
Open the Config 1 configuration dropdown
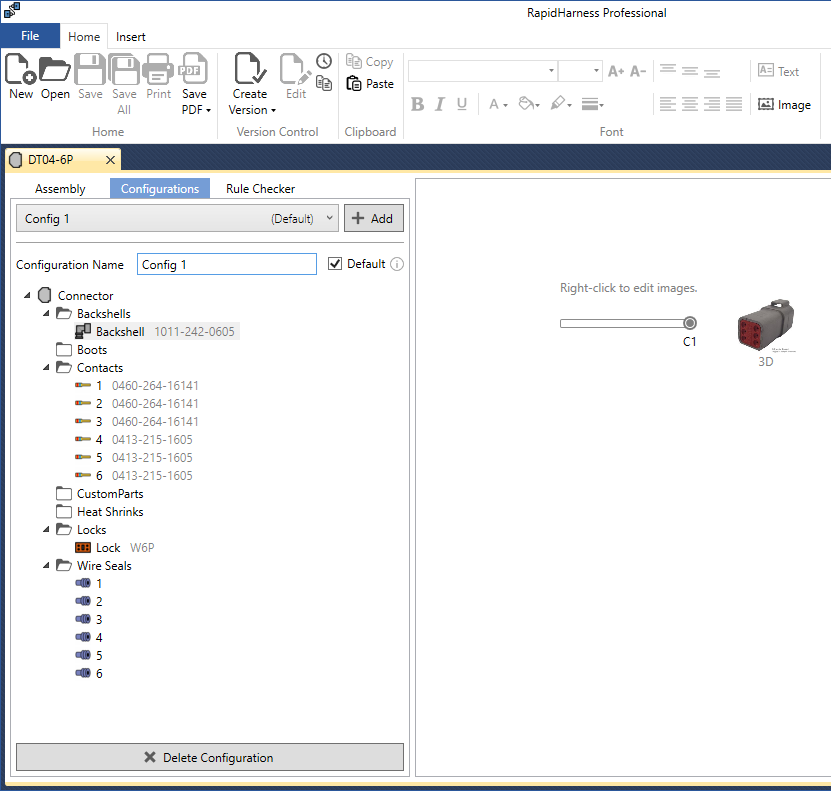point(178,218)
